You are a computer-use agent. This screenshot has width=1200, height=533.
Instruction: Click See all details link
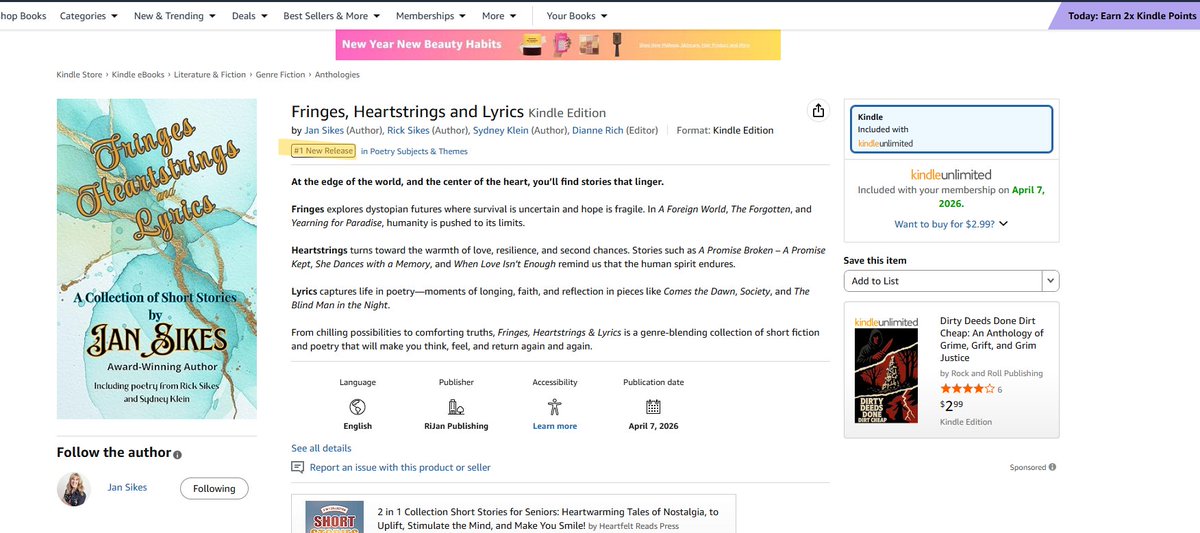[321, 449]
